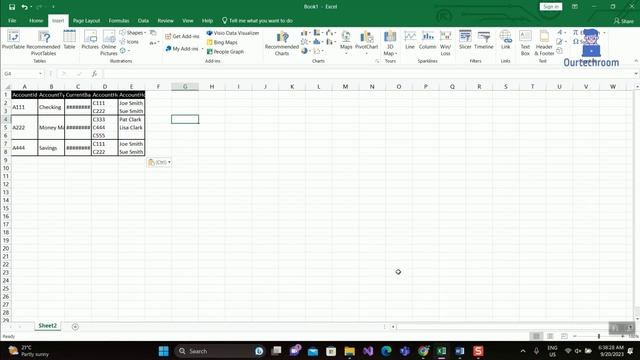Viewport: 640px width, 360px height.
Task: Insert a Timeline filter
Action: pos(484,40)
